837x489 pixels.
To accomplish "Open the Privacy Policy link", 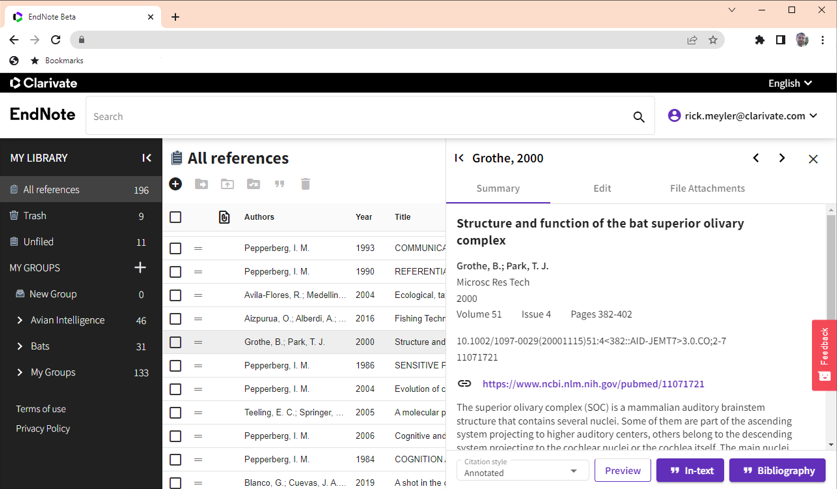I will (43, 429).
